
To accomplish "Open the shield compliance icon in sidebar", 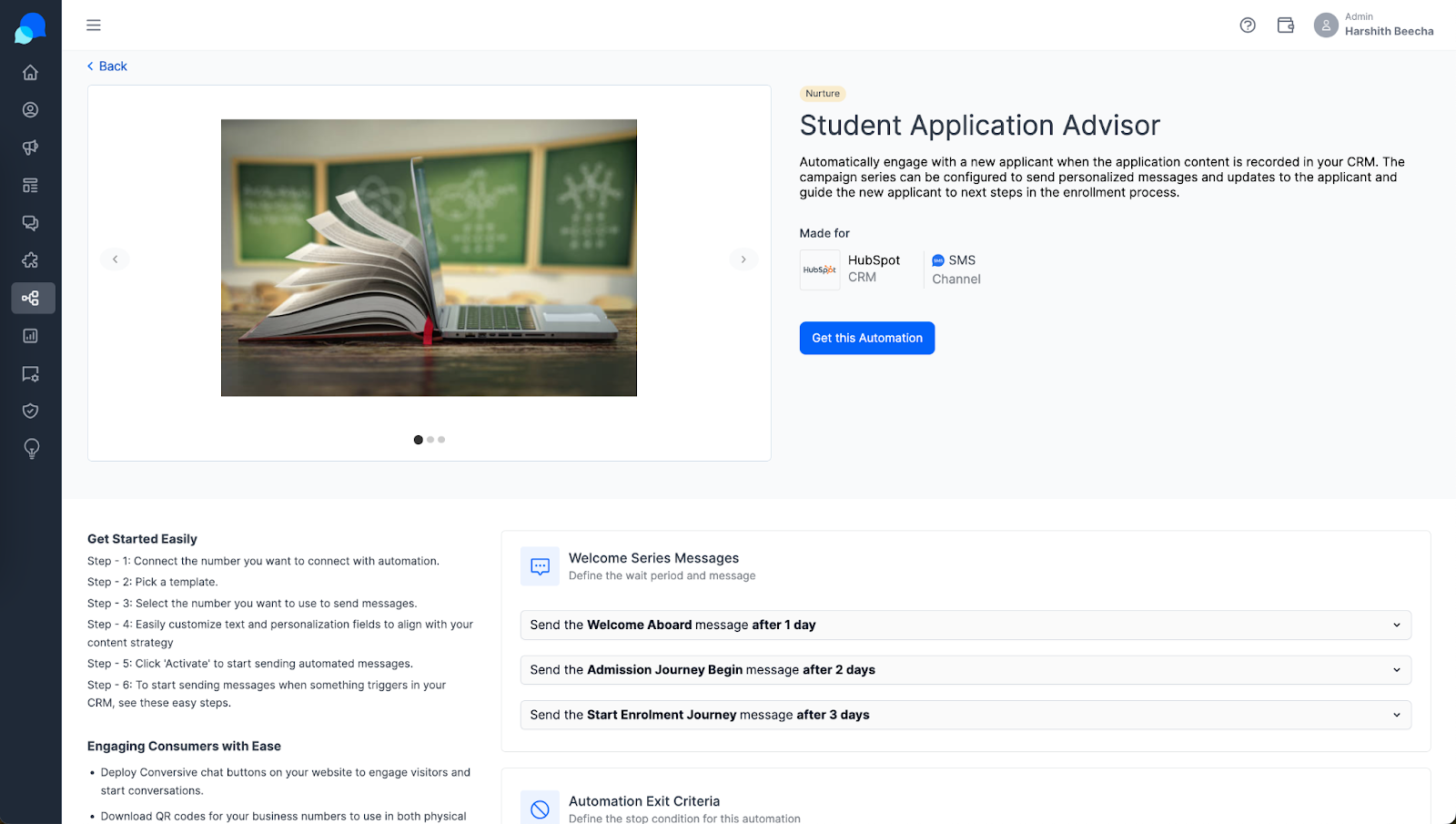I will pyautogui.click(x=30, y=411).
